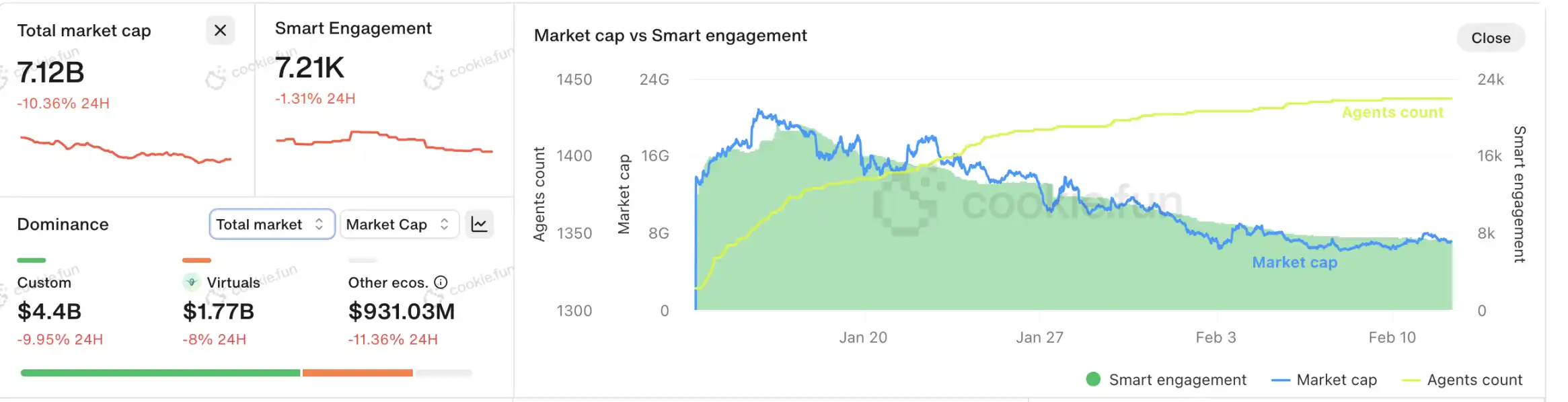Click the Other ecos. info icon
The width and height of the screenshot is (1568, 402).
[441, 282]
